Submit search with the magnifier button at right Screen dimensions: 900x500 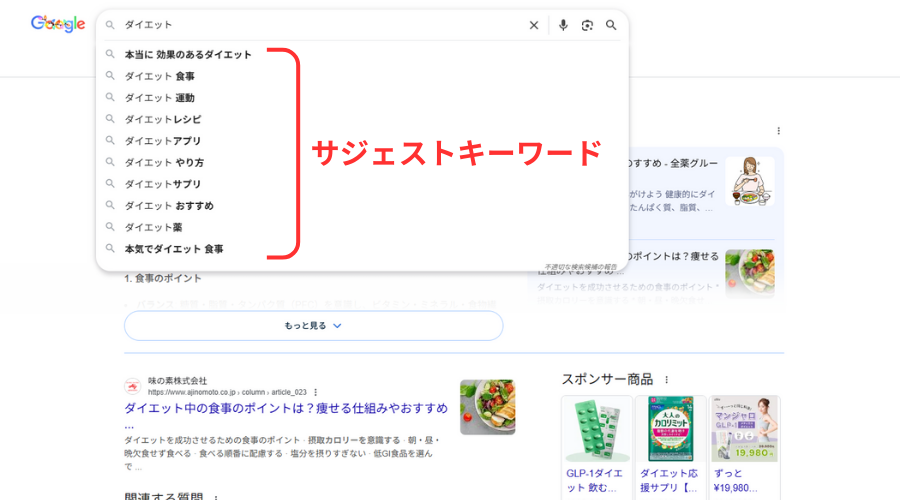pyautogui.click(x=611, y=25)
